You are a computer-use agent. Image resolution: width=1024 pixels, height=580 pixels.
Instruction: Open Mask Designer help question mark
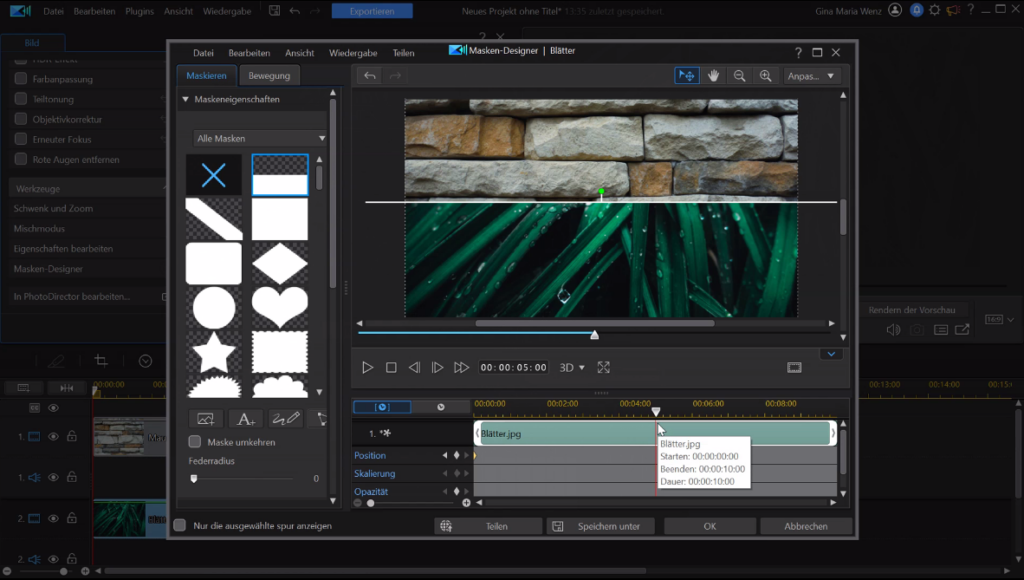click(x=798, y=52)
